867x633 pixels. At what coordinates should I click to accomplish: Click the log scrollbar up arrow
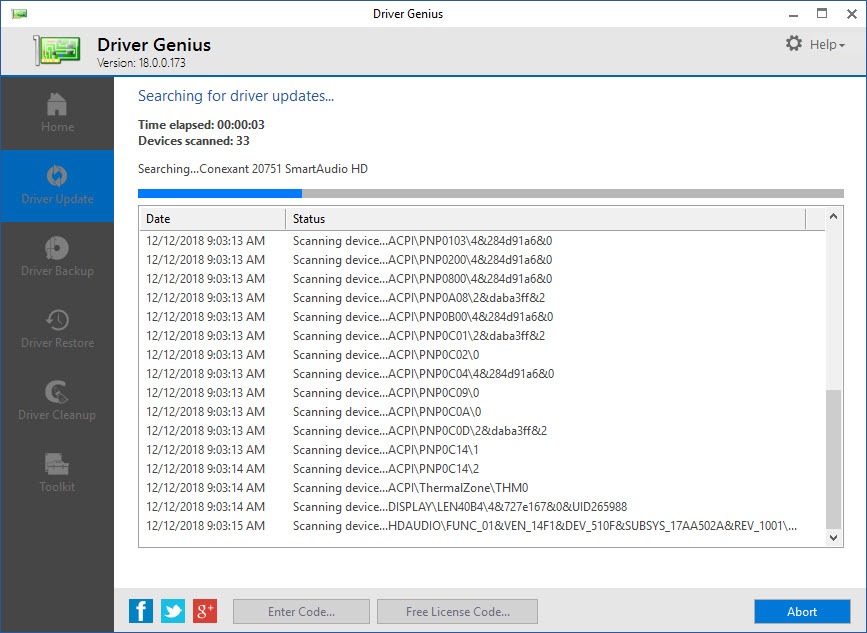coord(833,217)
